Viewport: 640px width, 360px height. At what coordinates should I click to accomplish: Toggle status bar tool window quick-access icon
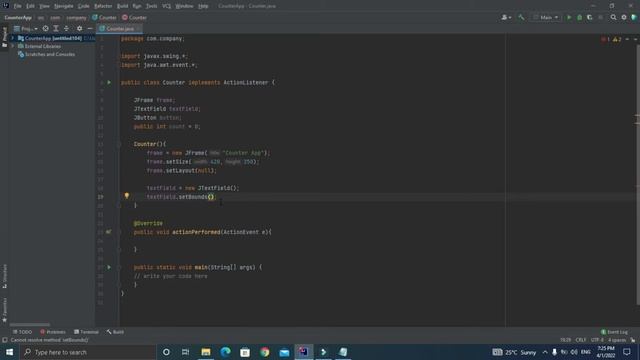click(x=4, y=340)
